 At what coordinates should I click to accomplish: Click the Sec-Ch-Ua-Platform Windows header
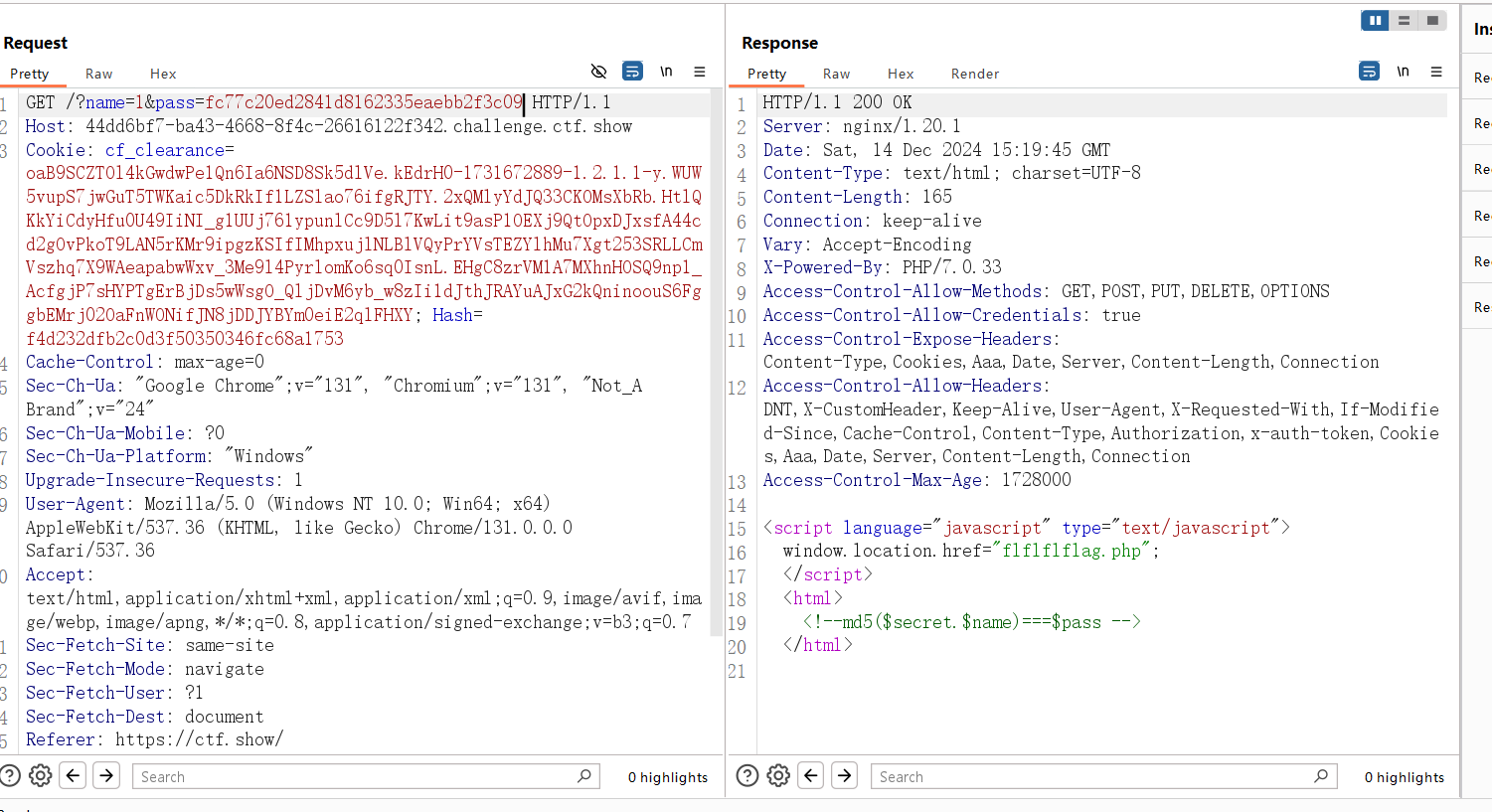click(x=170, y=456)
